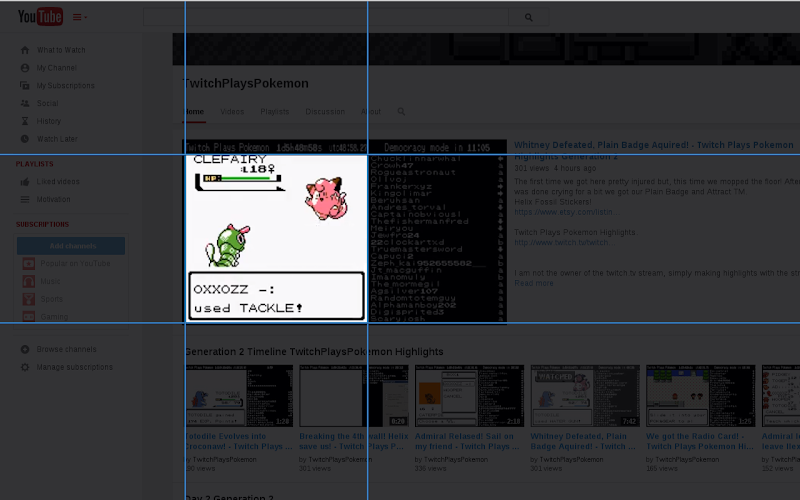
Task: Open title Totodile Evolves into Croconaw
Action: pyautogui.click(x=238, y=442)
